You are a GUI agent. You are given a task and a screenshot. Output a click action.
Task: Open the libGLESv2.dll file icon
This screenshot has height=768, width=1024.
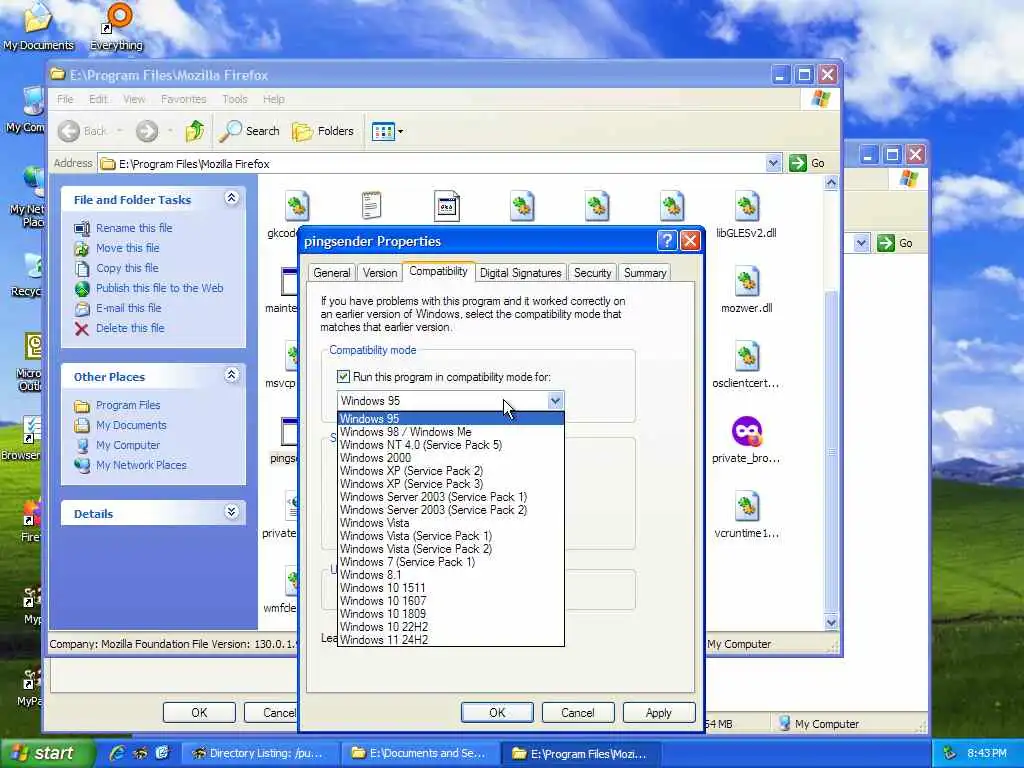point(746,207)
